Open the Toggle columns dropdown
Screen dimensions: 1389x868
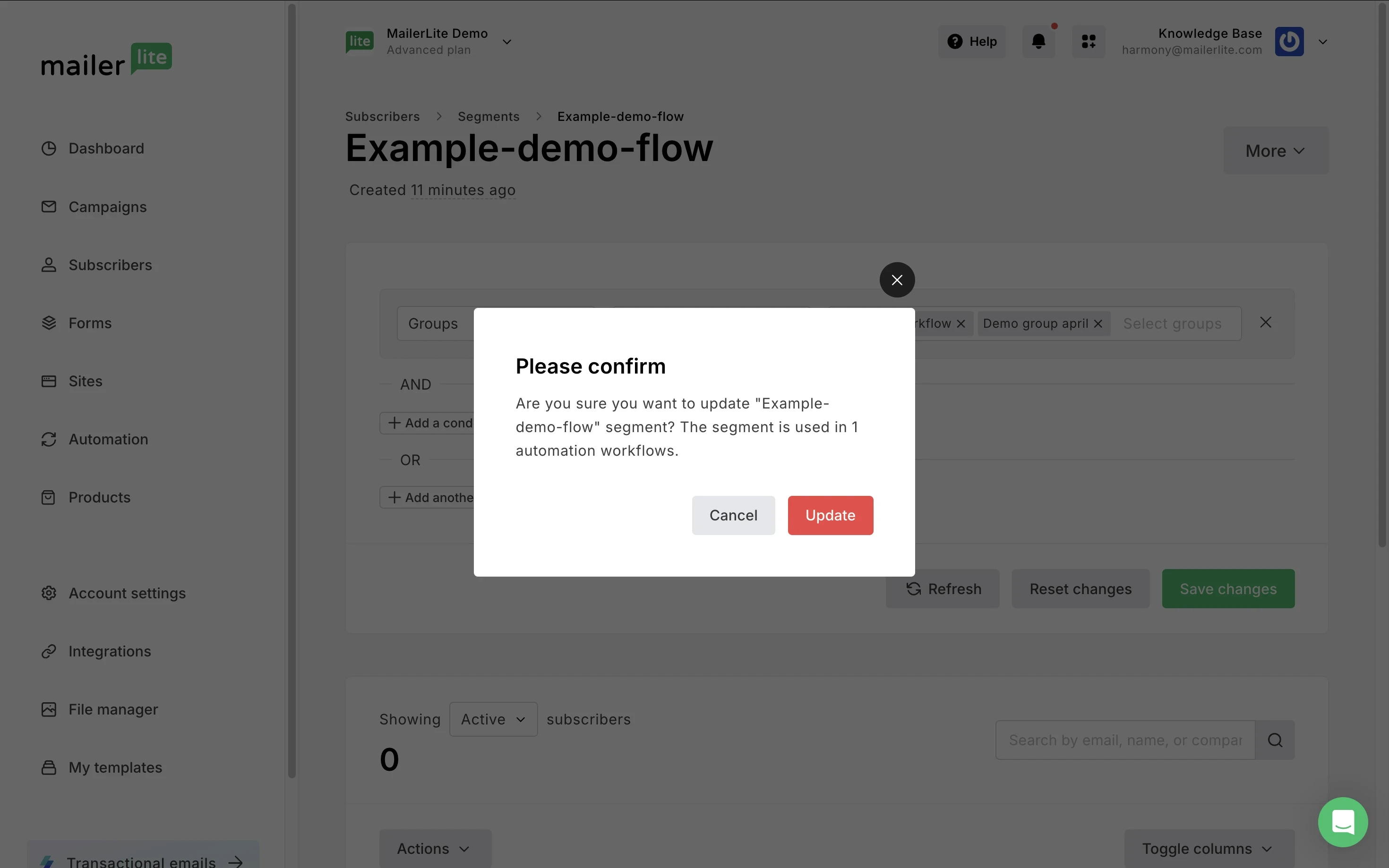coord(1209,848)
